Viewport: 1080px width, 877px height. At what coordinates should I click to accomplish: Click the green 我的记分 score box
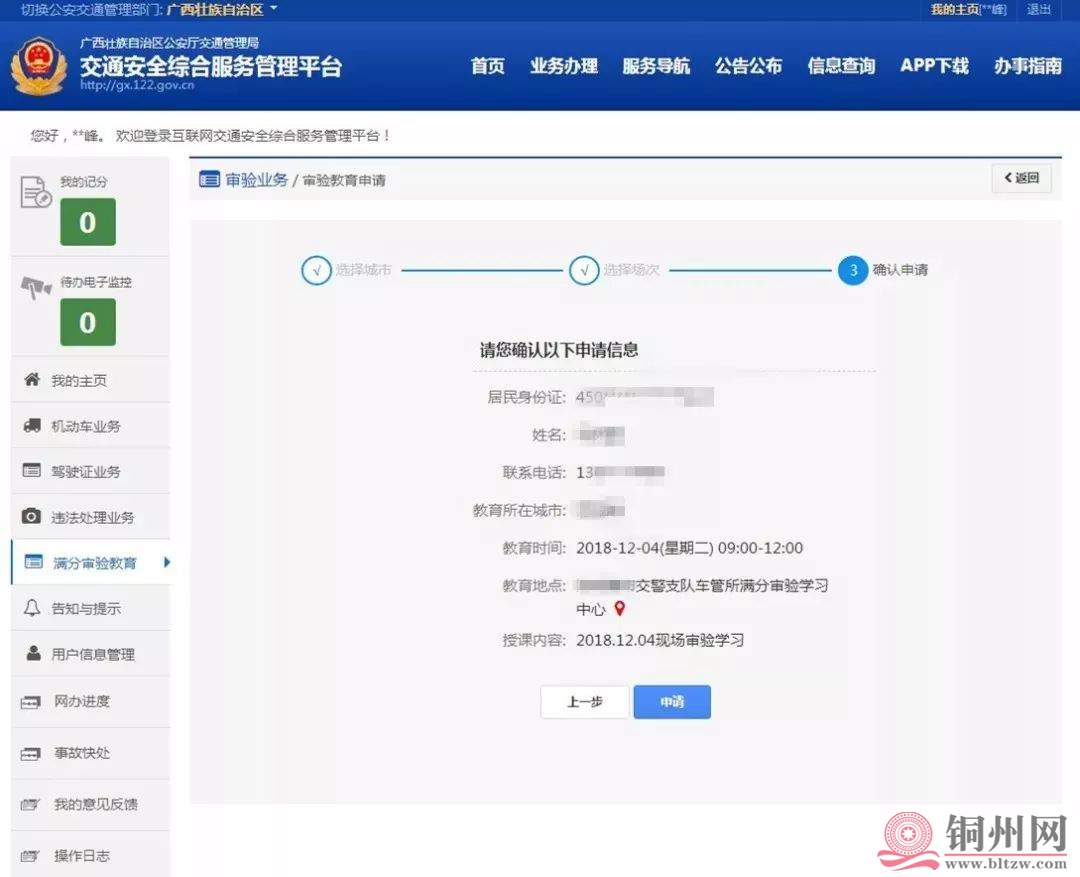click(x=87, y=222)
